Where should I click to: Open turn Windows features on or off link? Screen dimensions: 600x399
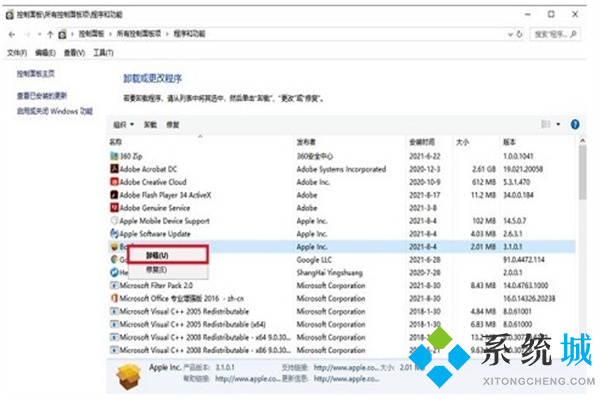tap(55, 111)
